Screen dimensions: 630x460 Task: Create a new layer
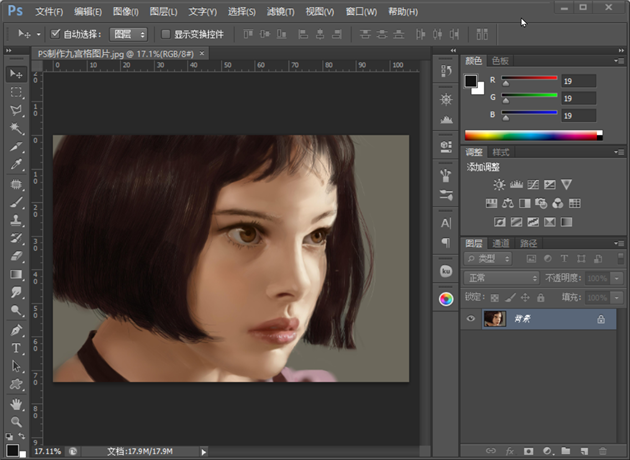tap(585, 451)
